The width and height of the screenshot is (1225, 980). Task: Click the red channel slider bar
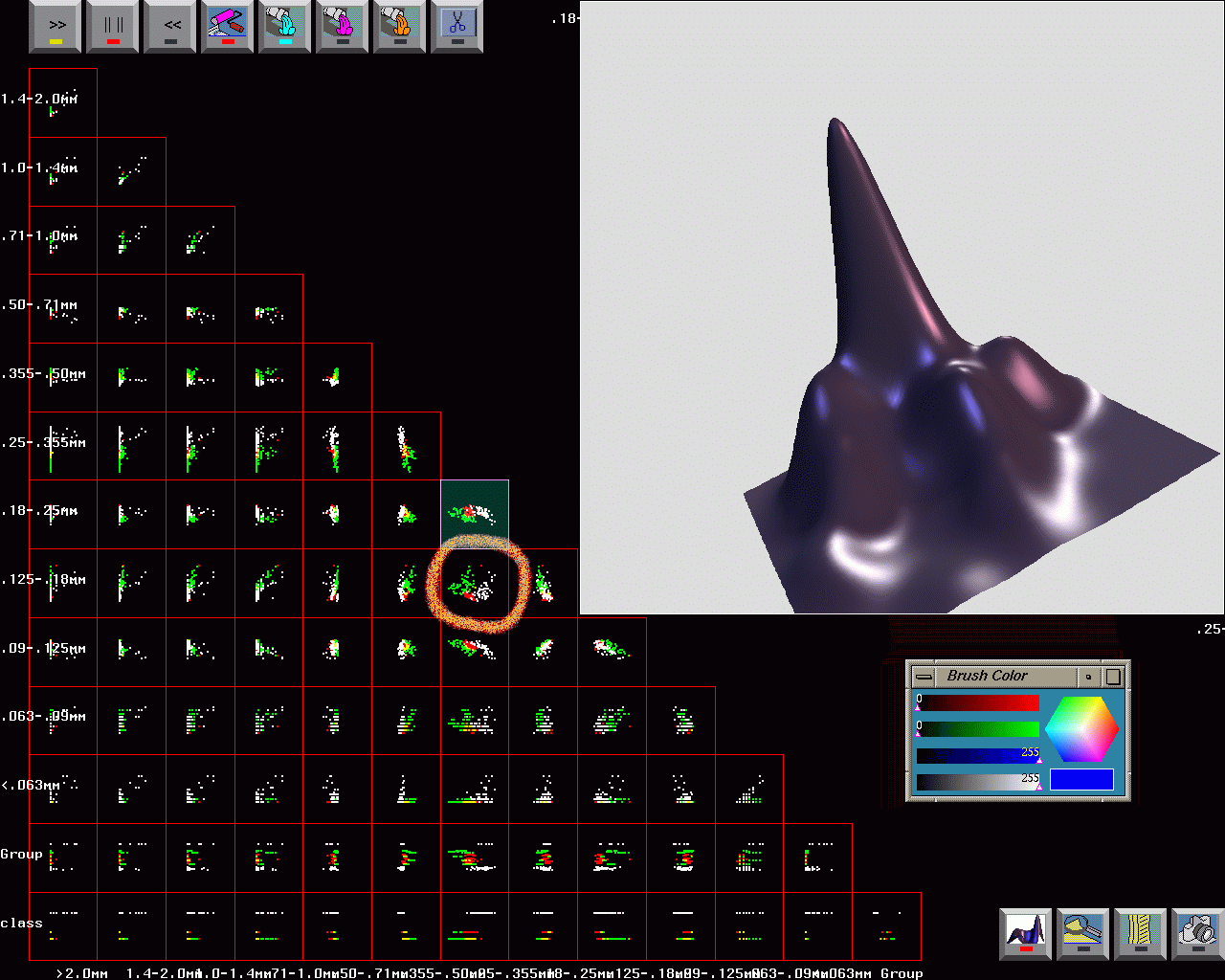tap(978, 703)
